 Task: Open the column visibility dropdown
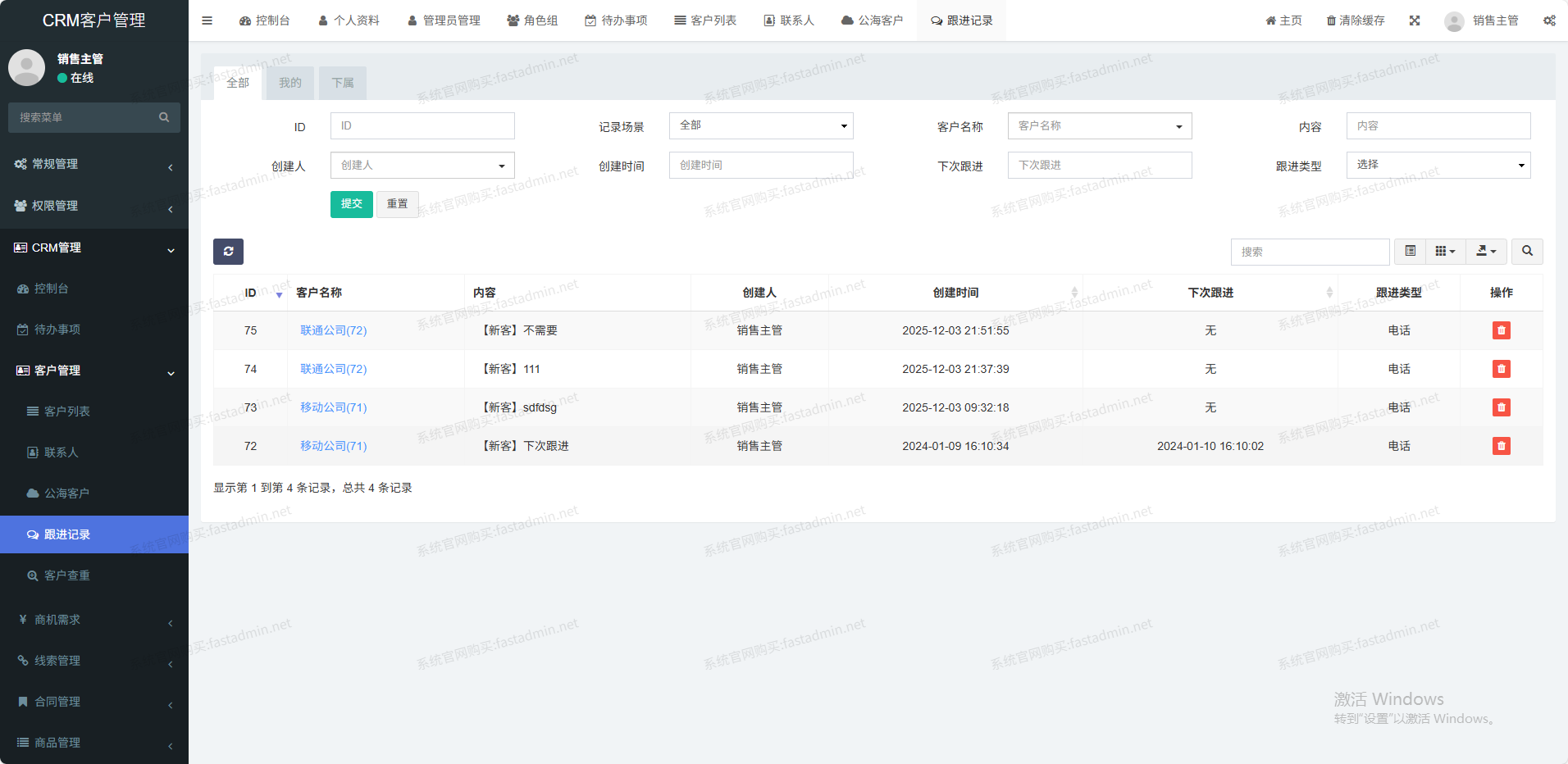[x=1445, y=252]
